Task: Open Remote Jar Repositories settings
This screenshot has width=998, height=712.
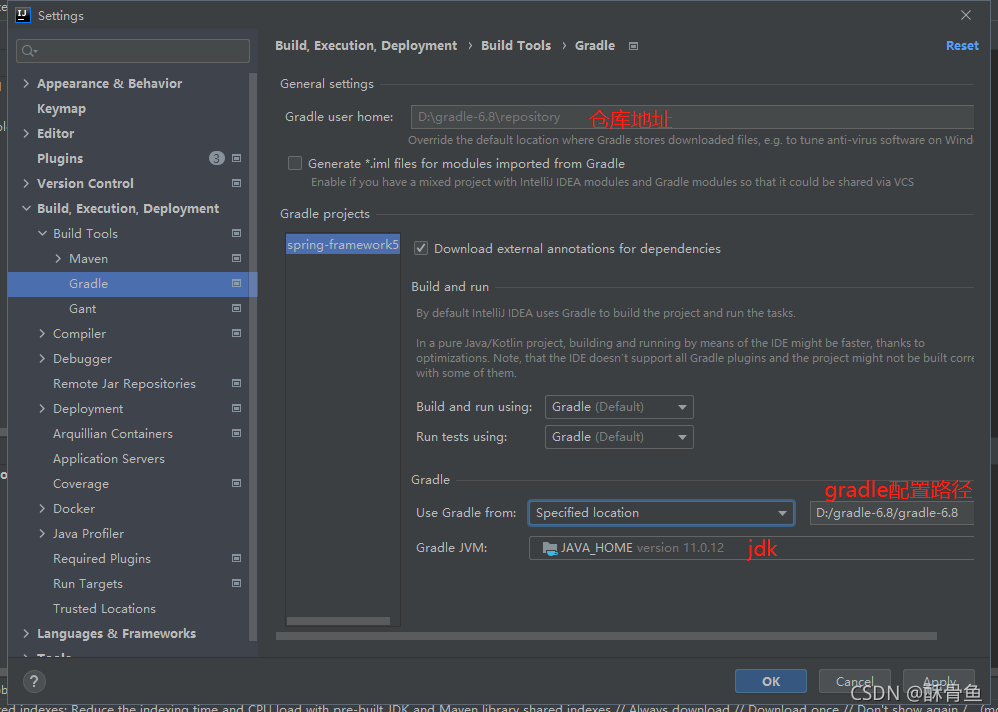Action: [x=124, y=384]
